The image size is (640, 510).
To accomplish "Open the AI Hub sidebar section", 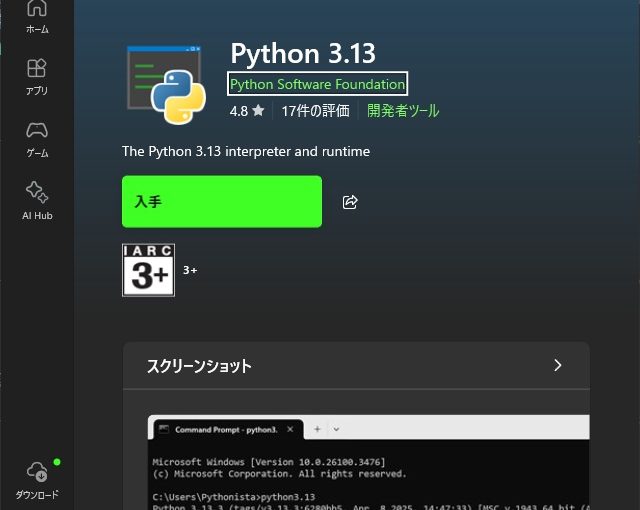I will (x=37, y=202).
